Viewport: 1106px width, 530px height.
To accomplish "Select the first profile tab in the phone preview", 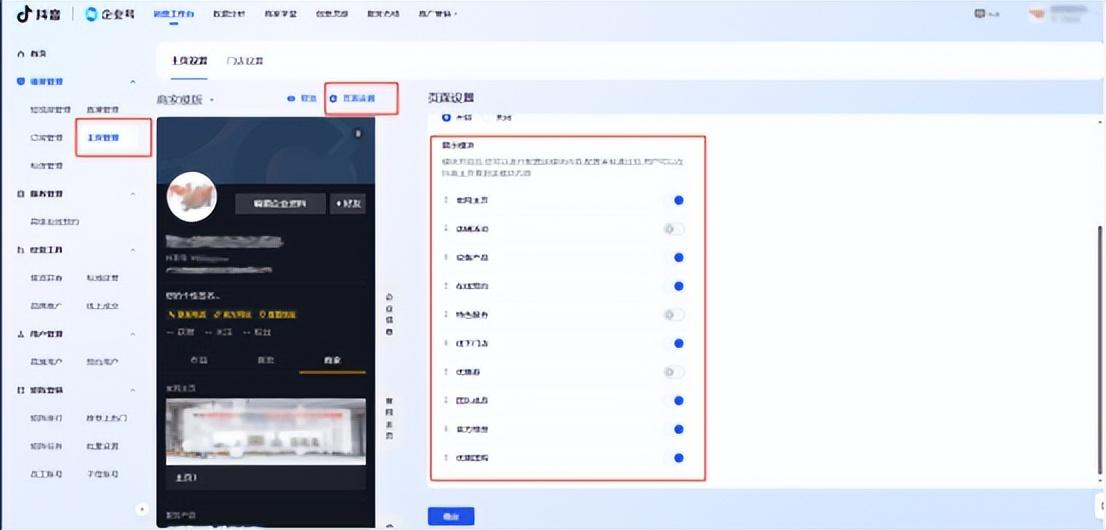I will coord(199,361).
